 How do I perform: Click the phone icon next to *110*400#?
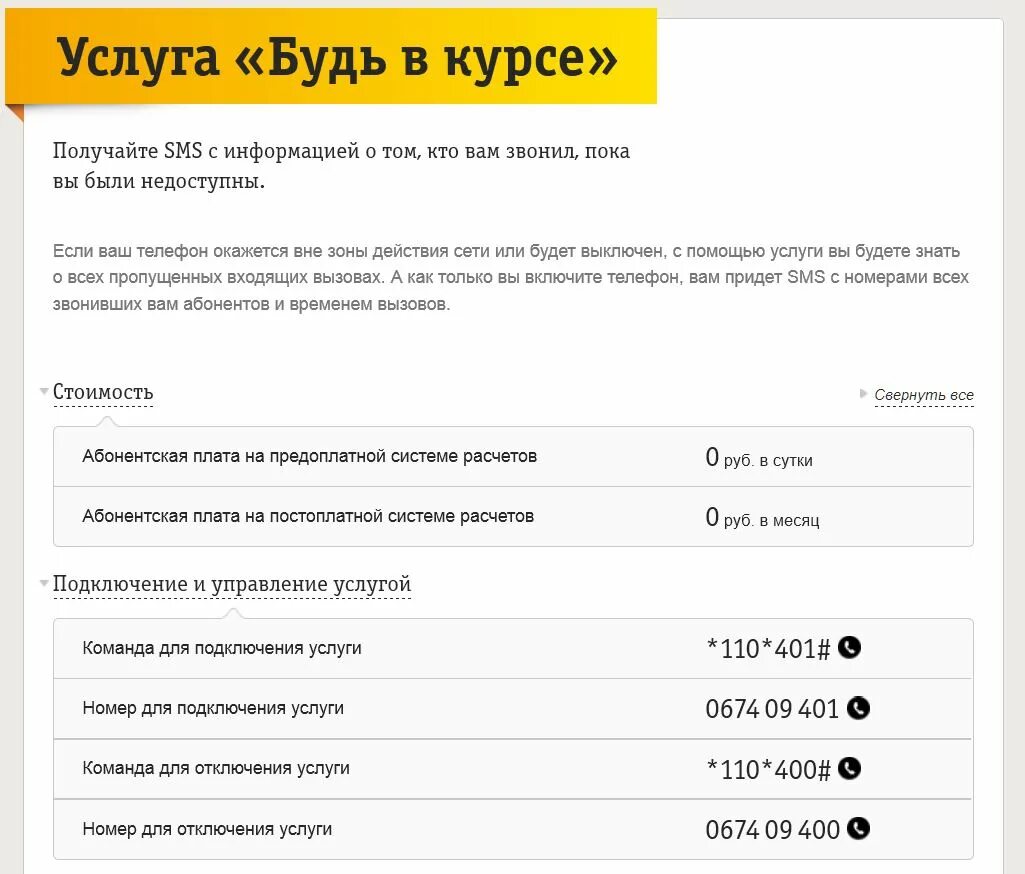849,768
